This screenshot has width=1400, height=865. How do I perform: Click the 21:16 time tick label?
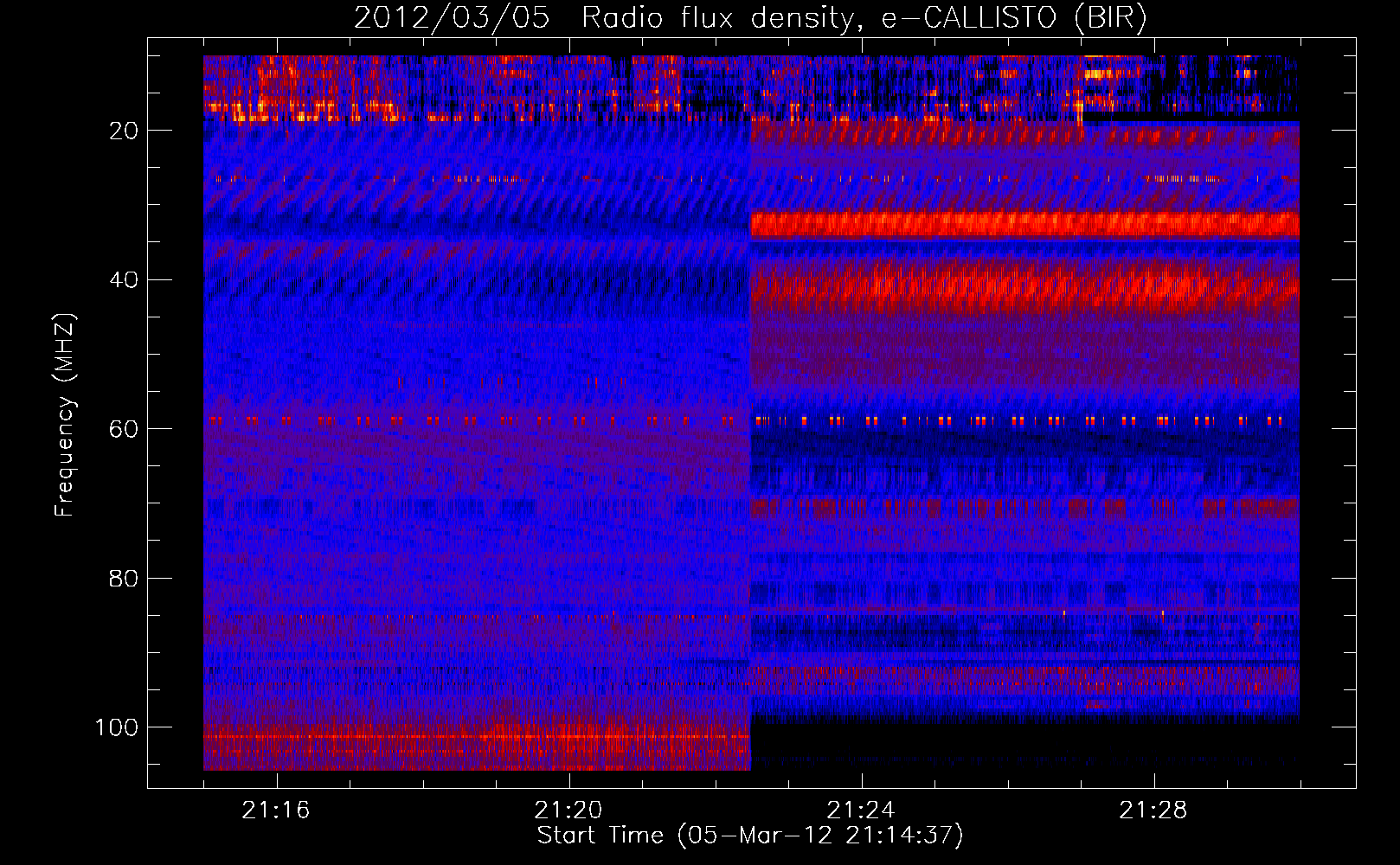(x=276, y=811)
